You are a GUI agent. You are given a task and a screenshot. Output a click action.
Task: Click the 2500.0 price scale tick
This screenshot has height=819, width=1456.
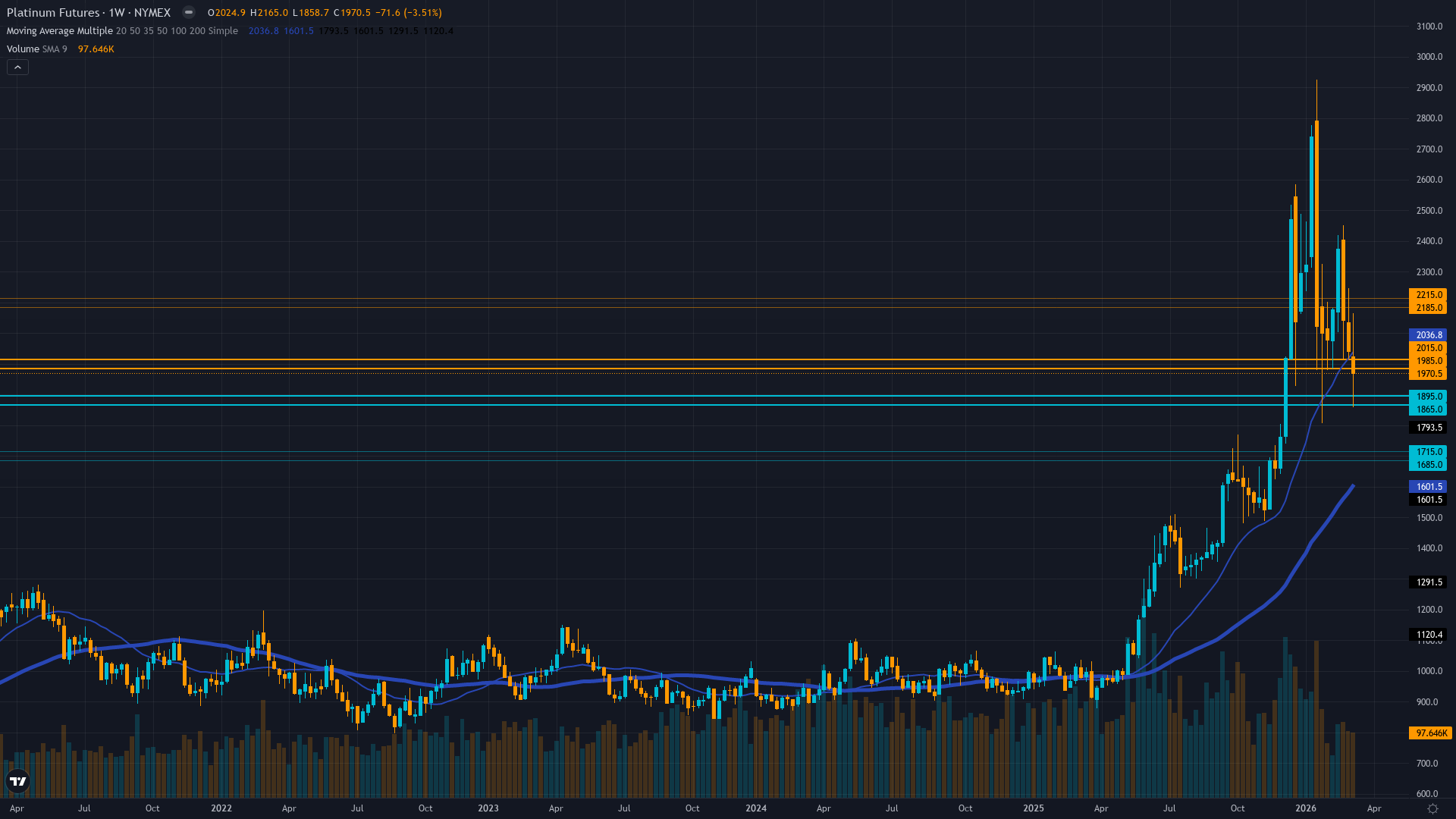click(1429, 211)
